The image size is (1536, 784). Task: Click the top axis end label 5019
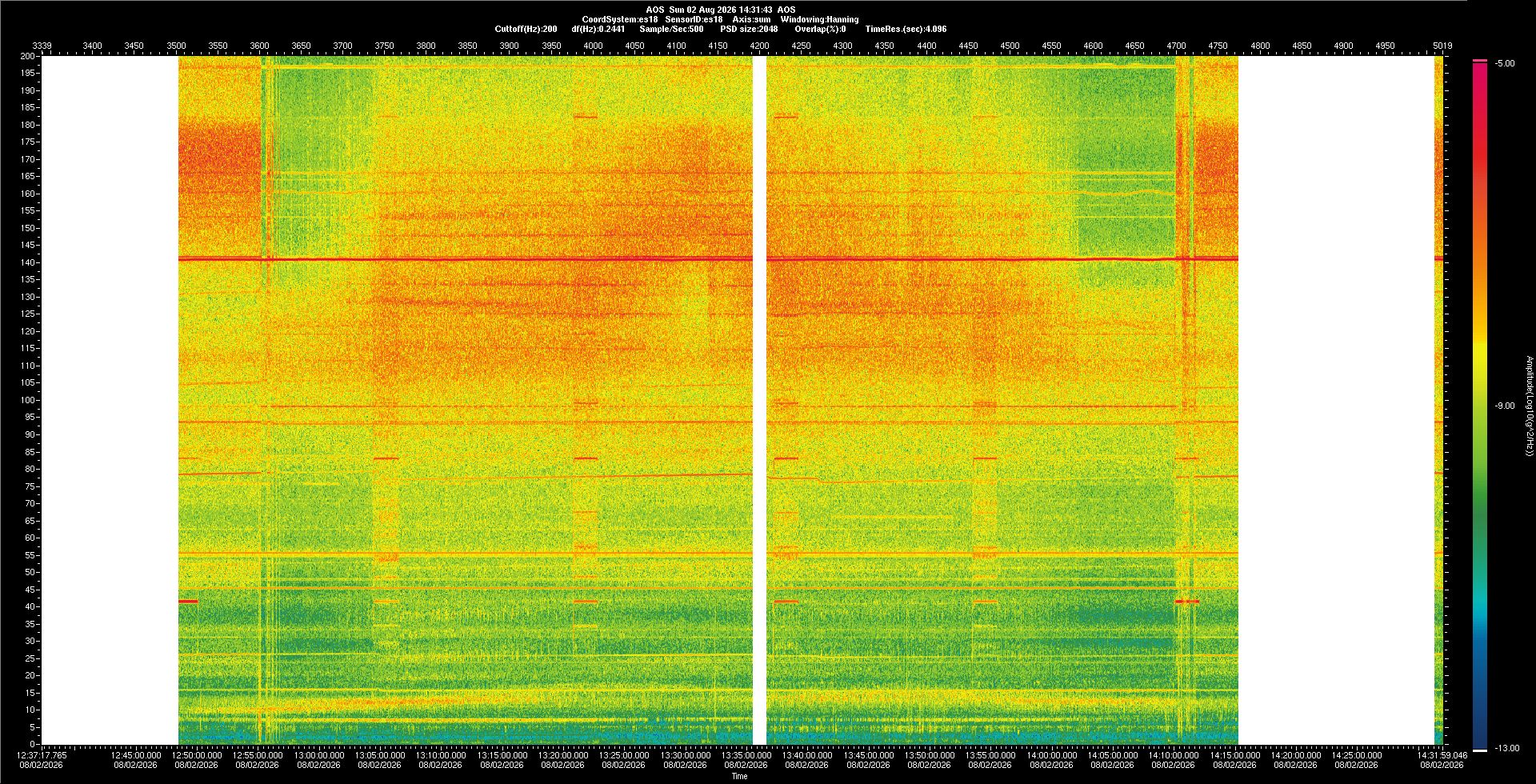pos(1442,46)
